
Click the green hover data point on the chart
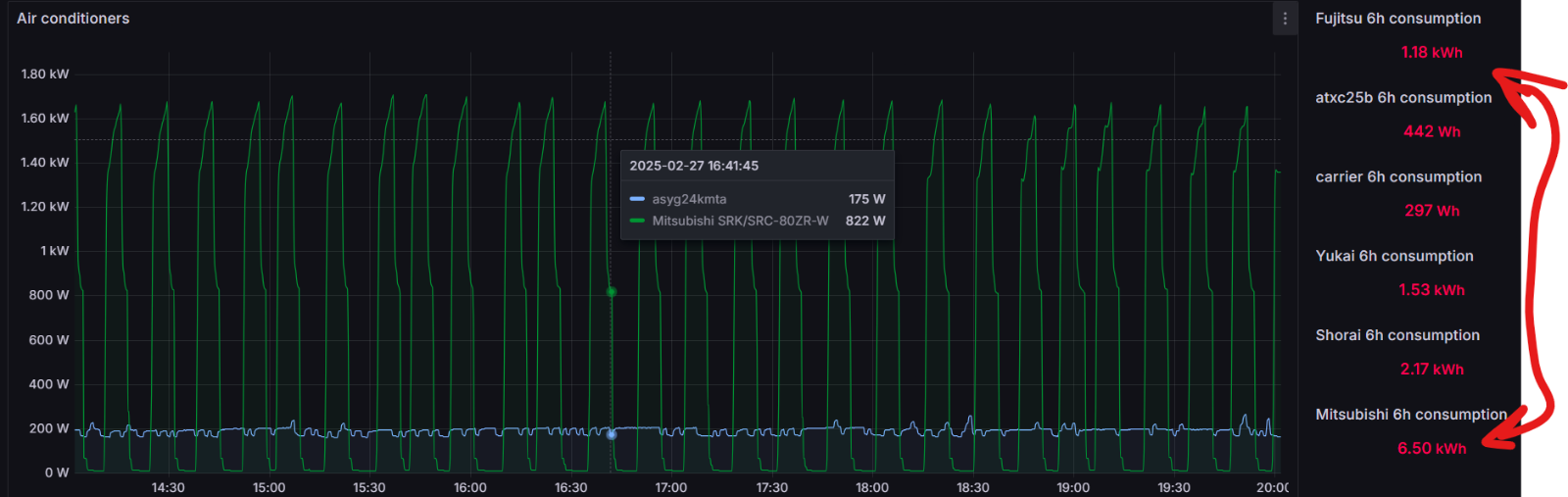(x=611, y=291)
